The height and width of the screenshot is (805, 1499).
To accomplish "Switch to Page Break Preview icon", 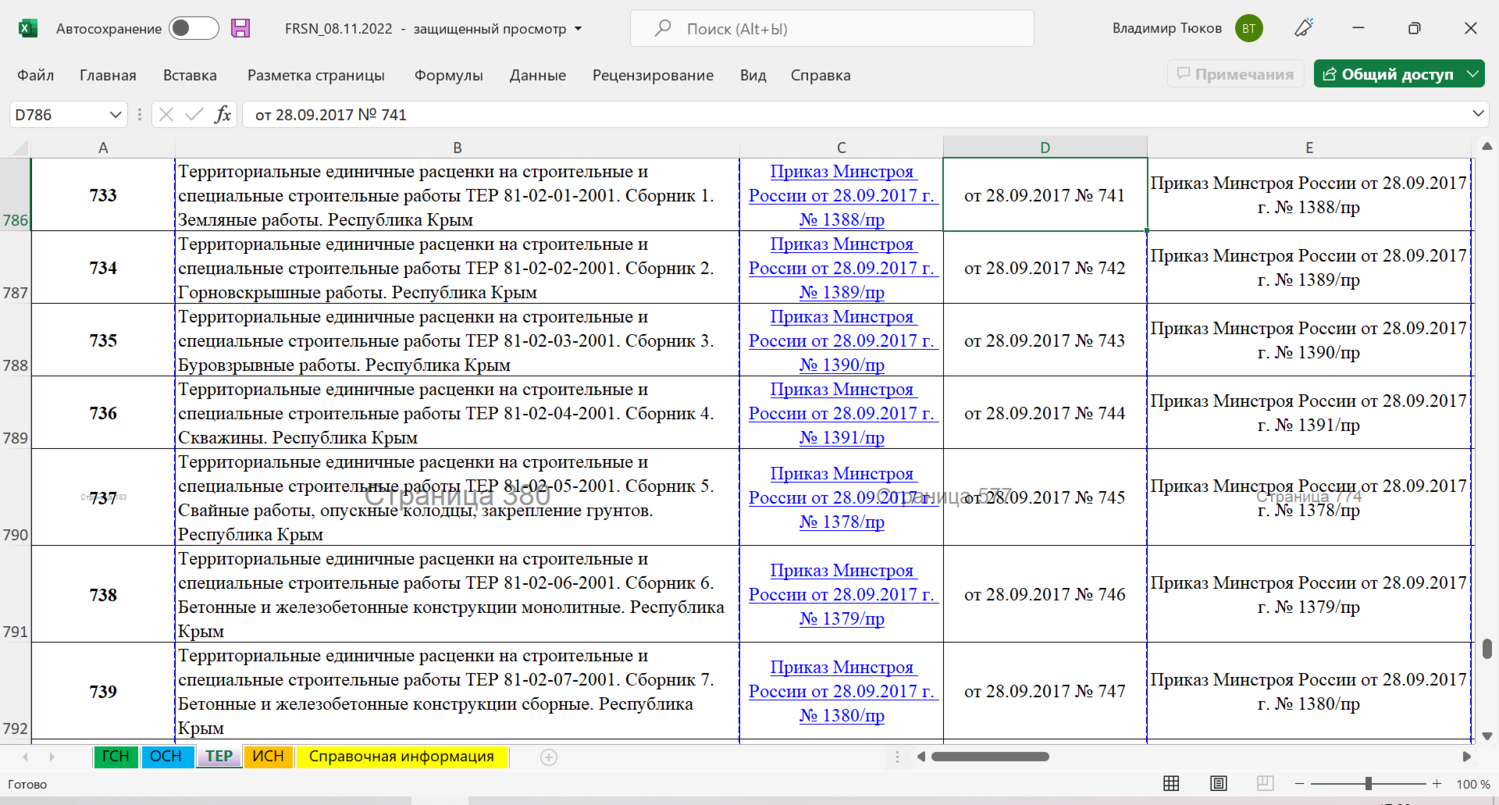I will (x=1264, y=784).
